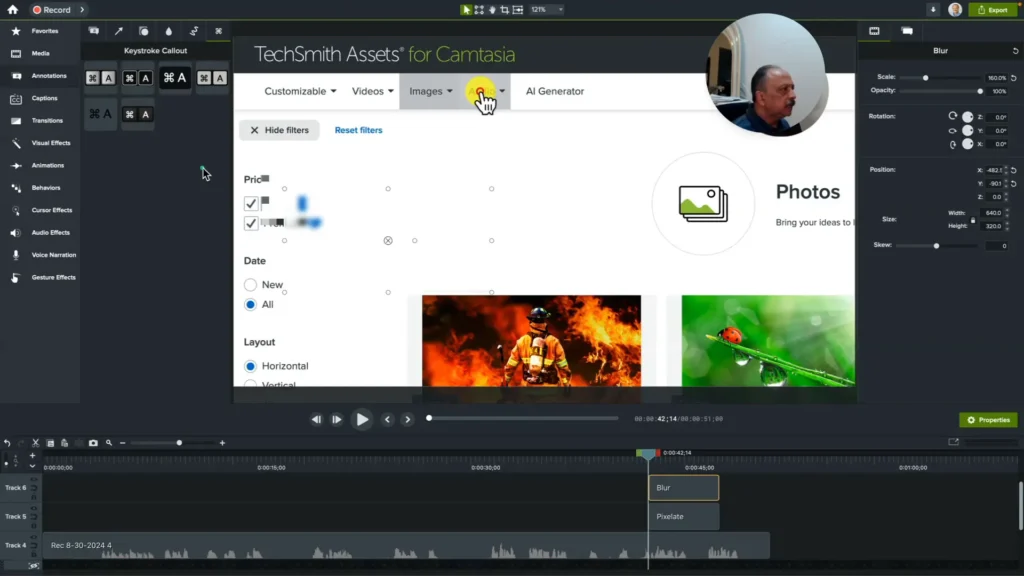Toggle the Properties panel button
1024x576 pixels.
click(x=988, y=420)
